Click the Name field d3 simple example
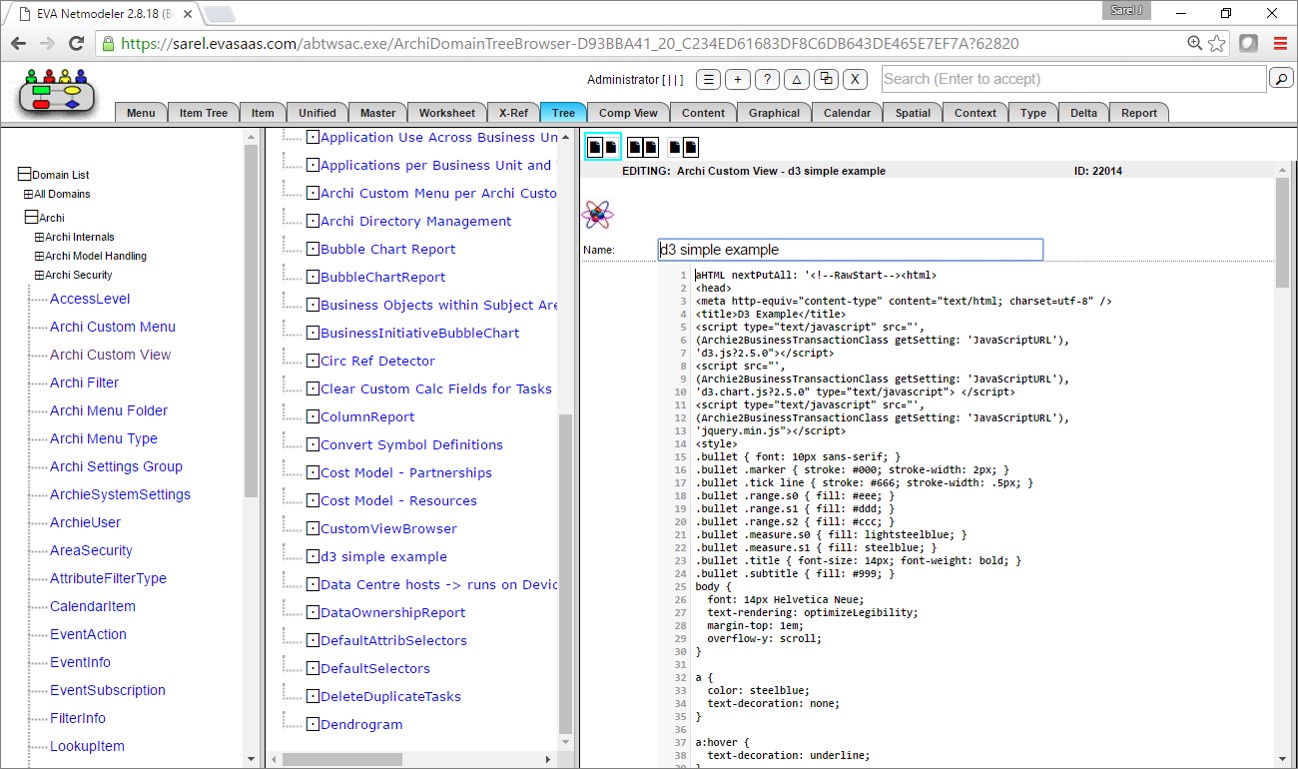The width and height of the screenshot is (1298, 769). [850, 250]
